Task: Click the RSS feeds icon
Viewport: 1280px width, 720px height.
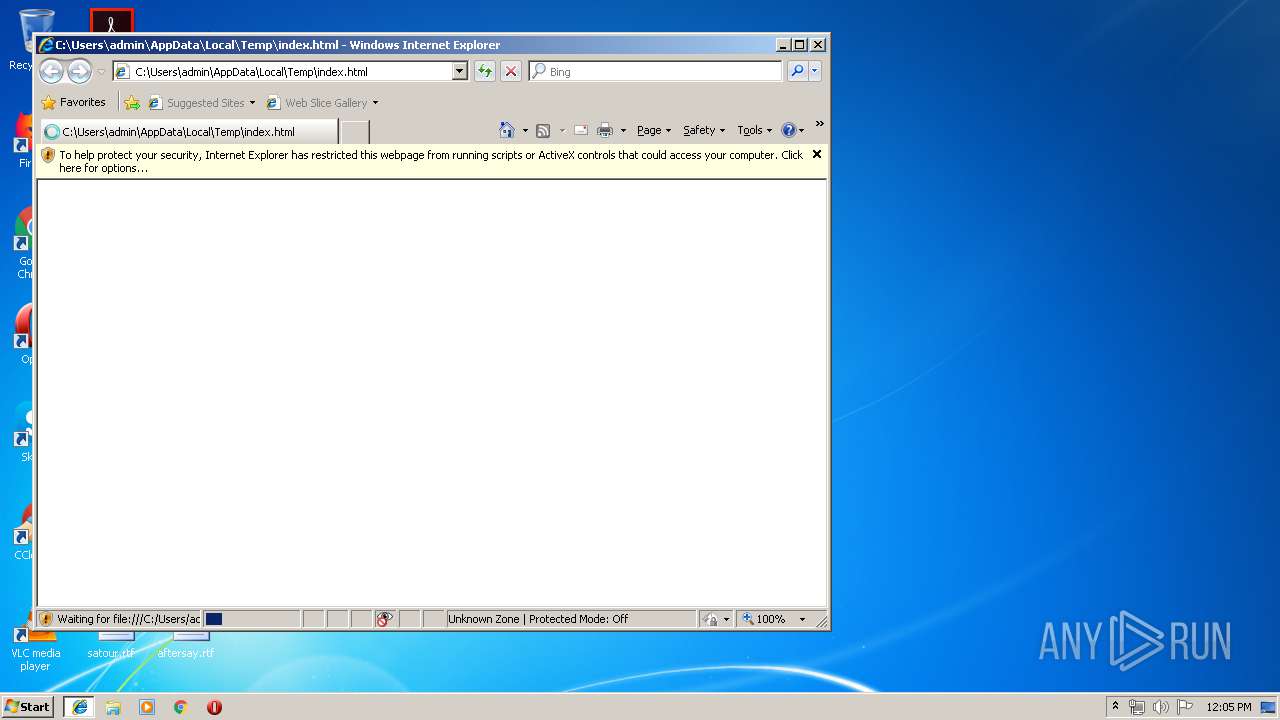Action: 543,130
